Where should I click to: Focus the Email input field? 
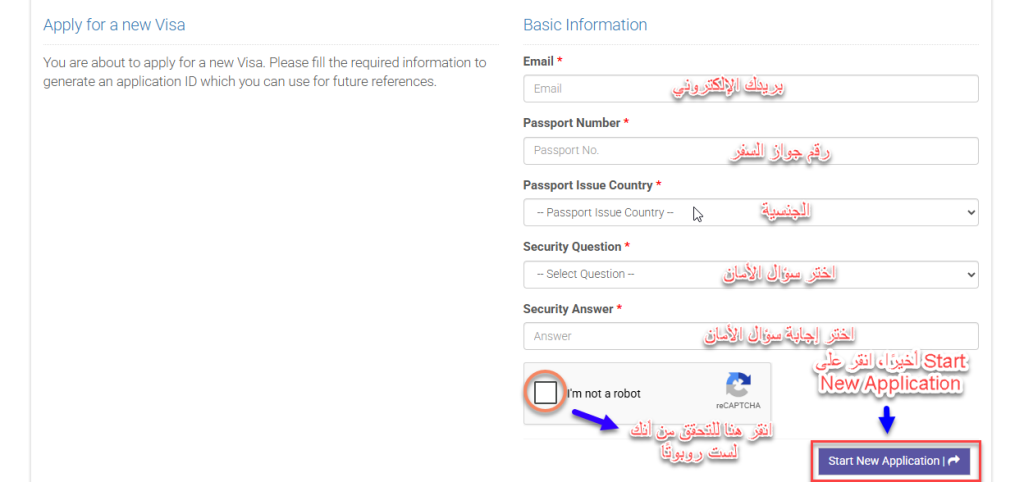(x=750, y=89)
